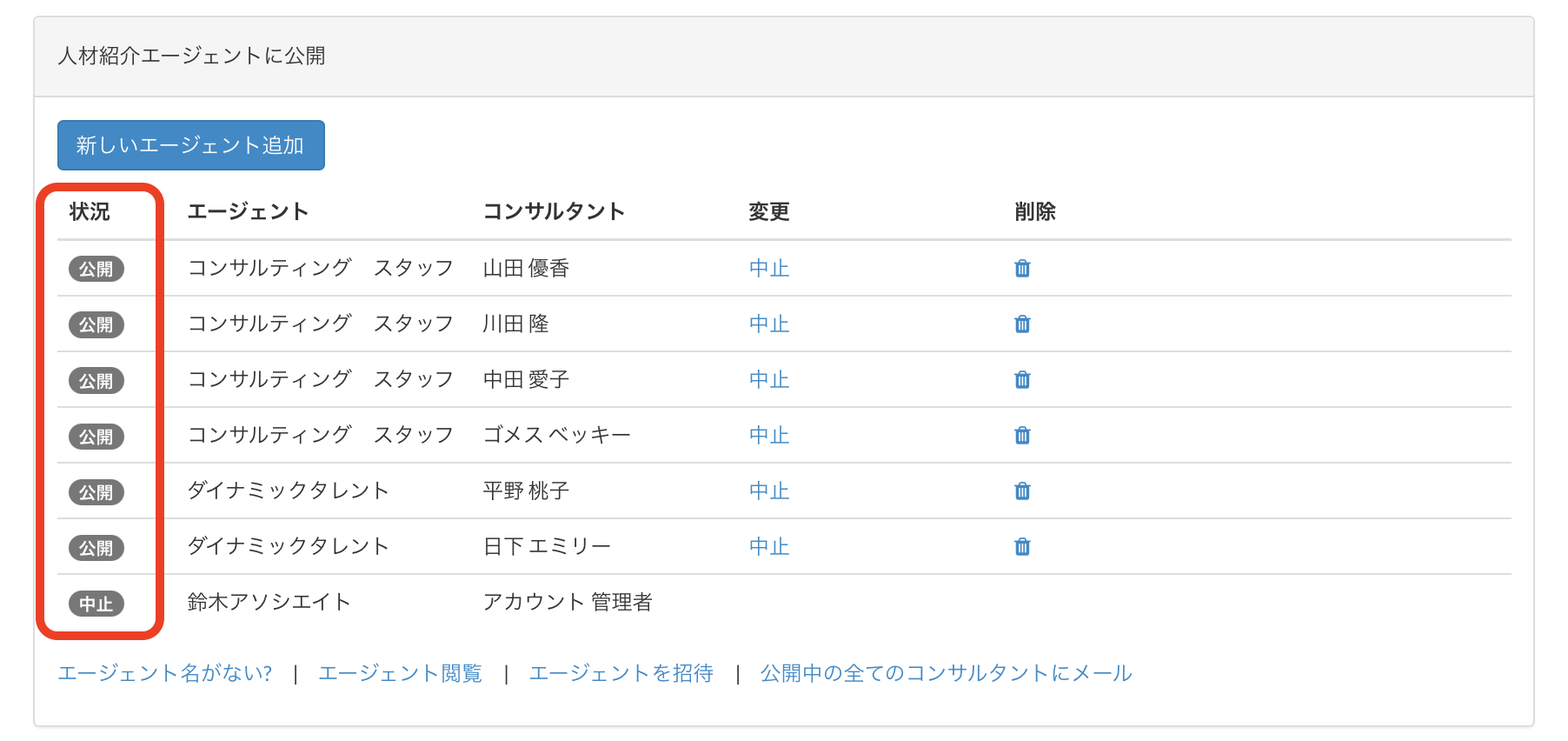This screenshot has width=1568, height=741.
Task: Select 中止 in 日下 エミリー row
Action: (x=768, y=547)
